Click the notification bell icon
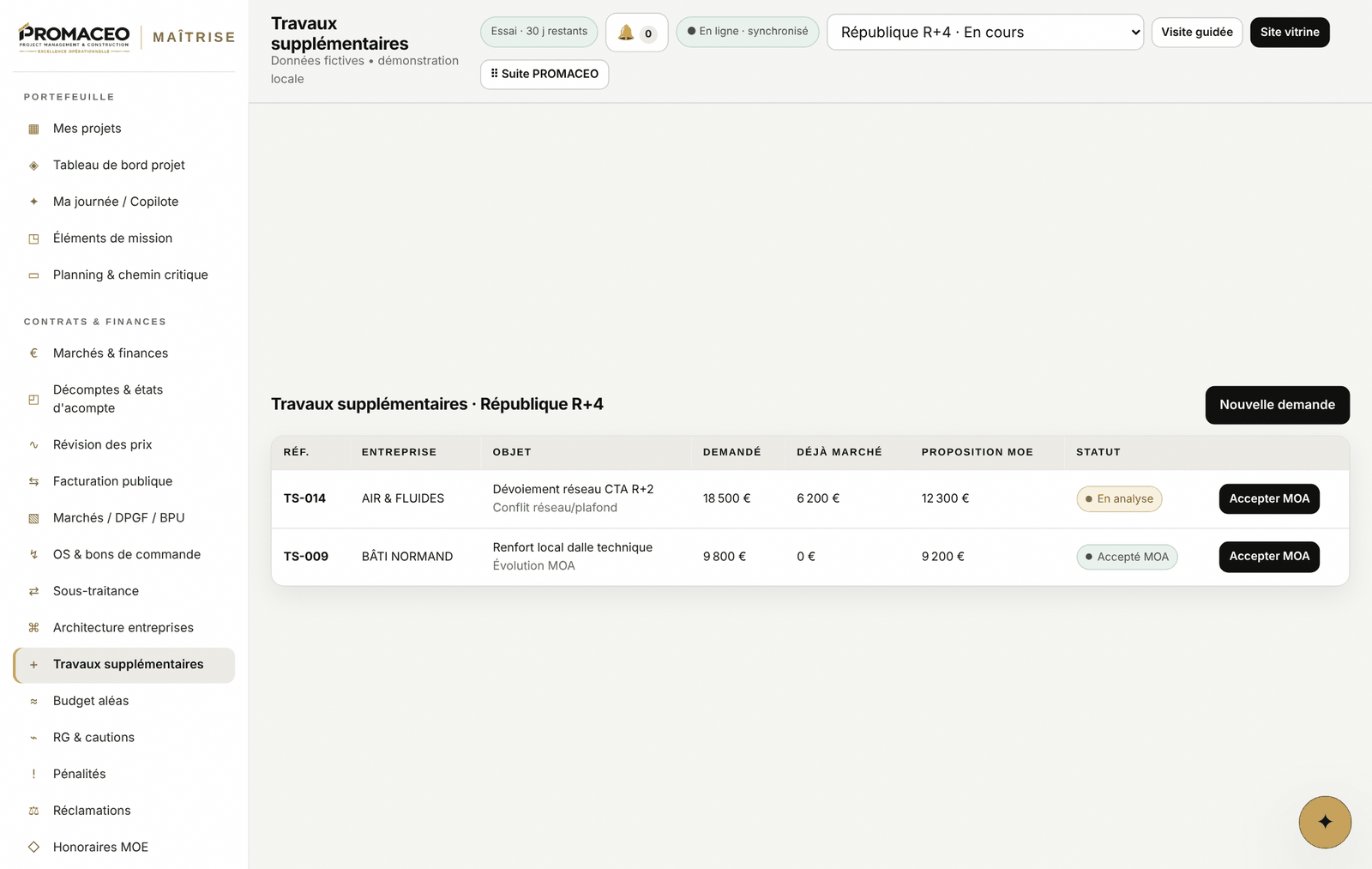The width and height of the screenshot is (1372, 869). coord(626,33)
